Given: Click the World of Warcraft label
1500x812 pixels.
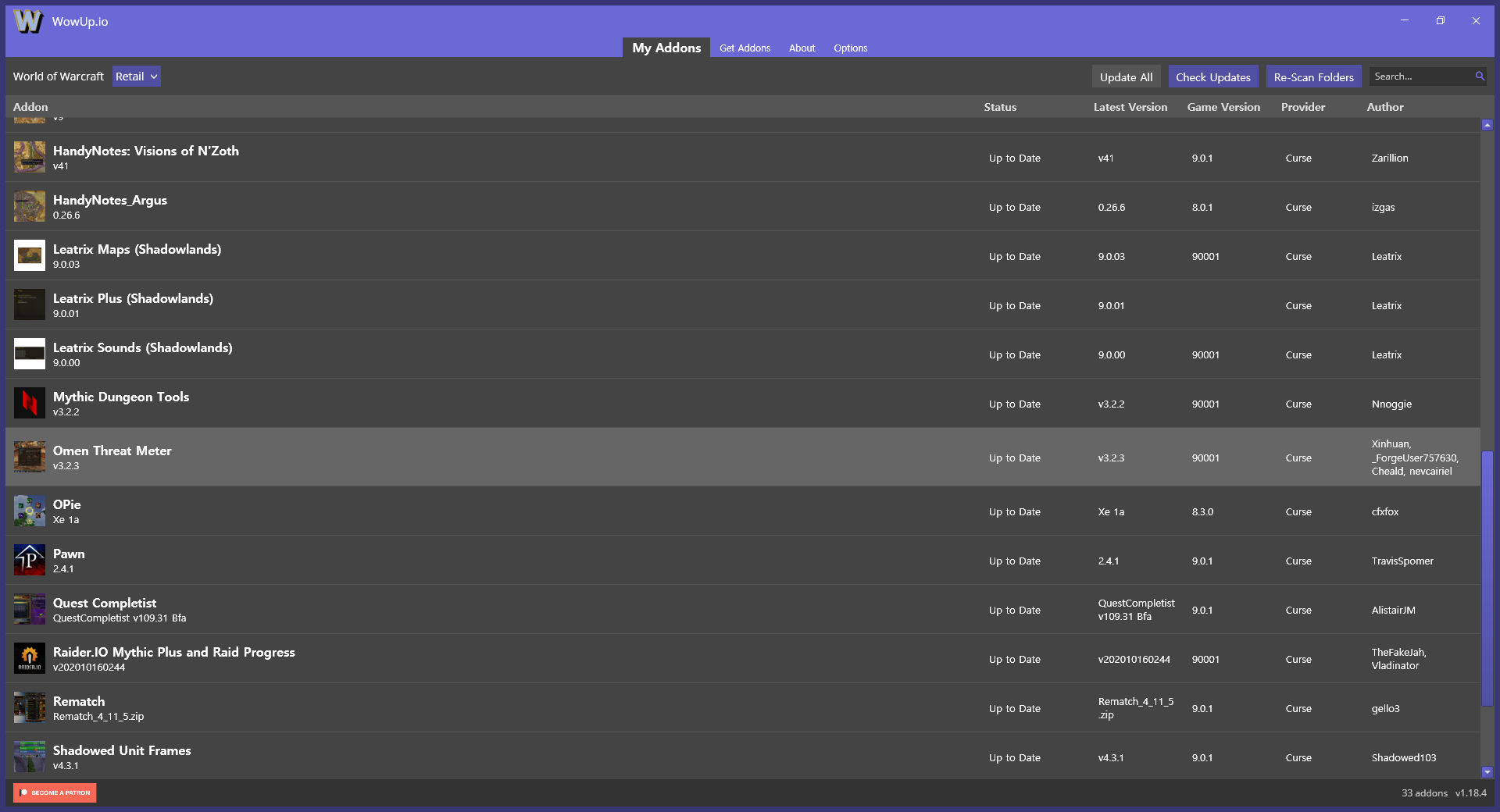Looking at the screenshot, I should (x=58, y=77).
